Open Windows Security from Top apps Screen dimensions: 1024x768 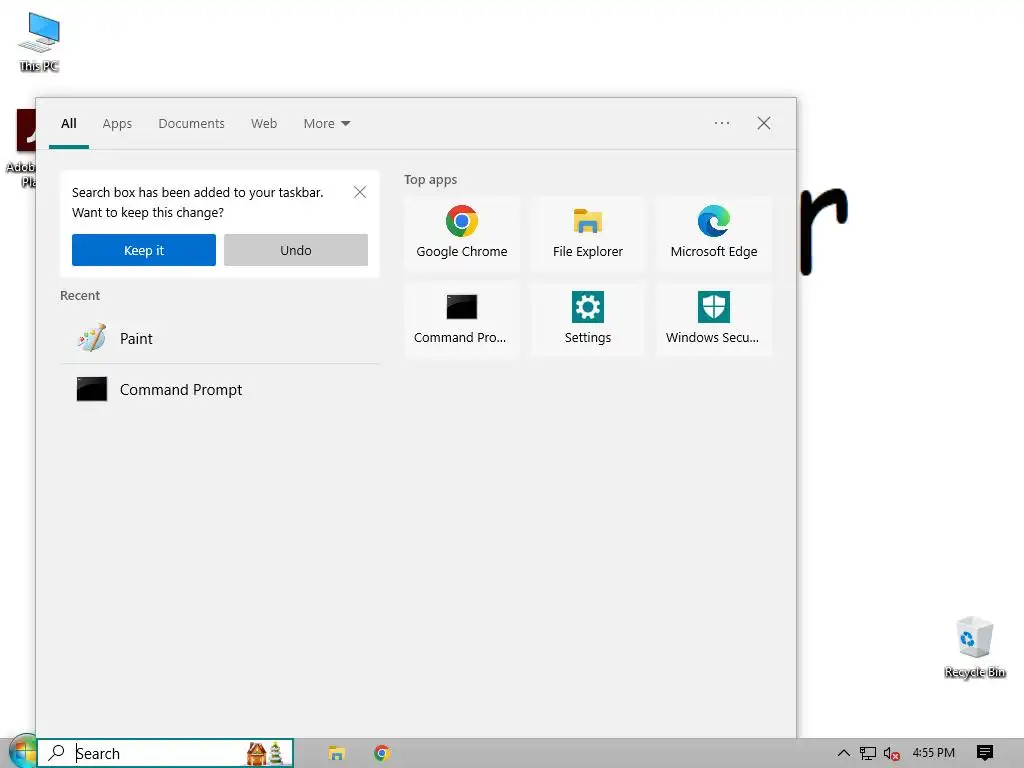[714, 319]
